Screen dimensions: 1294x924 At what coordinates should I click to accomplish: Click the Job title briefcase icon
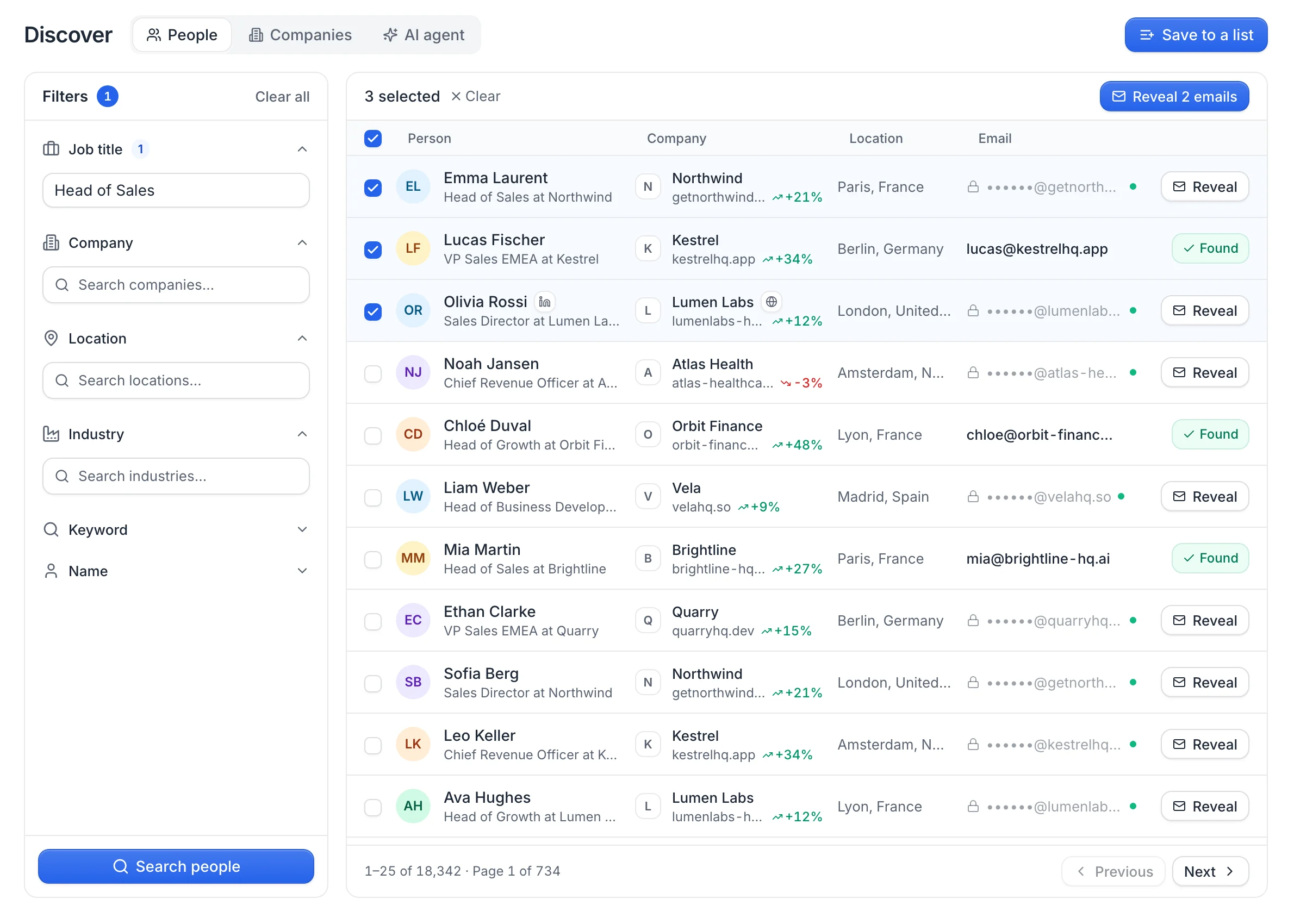pyautogui.click(x=51, y=149)
